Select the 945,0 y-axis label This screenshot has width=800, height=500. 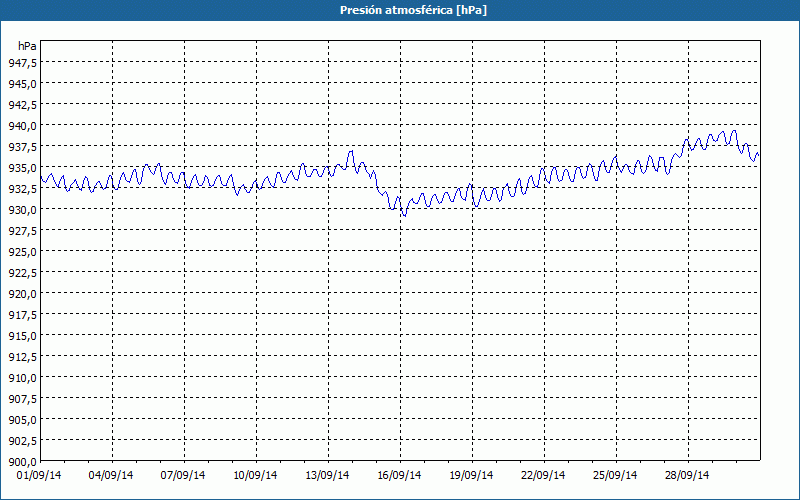click(22, 83)
